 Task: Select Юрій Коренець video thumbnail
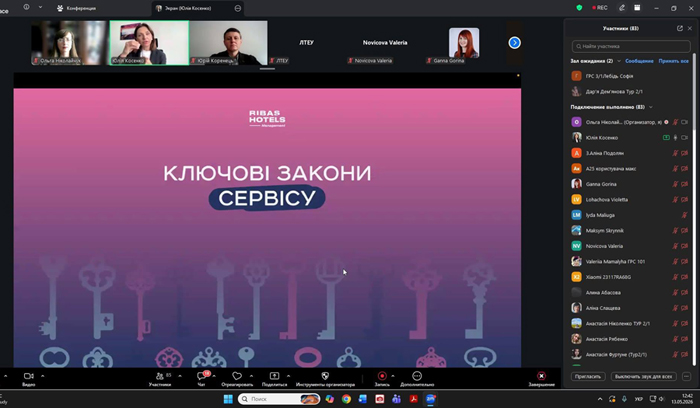[228, 43]
